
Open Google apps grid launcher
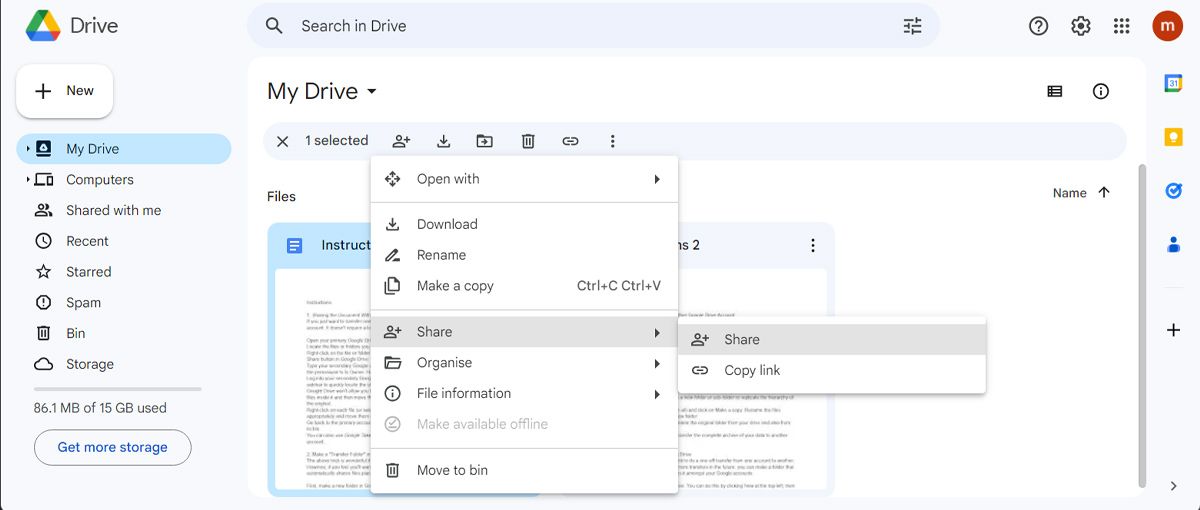click(1121, 26)
